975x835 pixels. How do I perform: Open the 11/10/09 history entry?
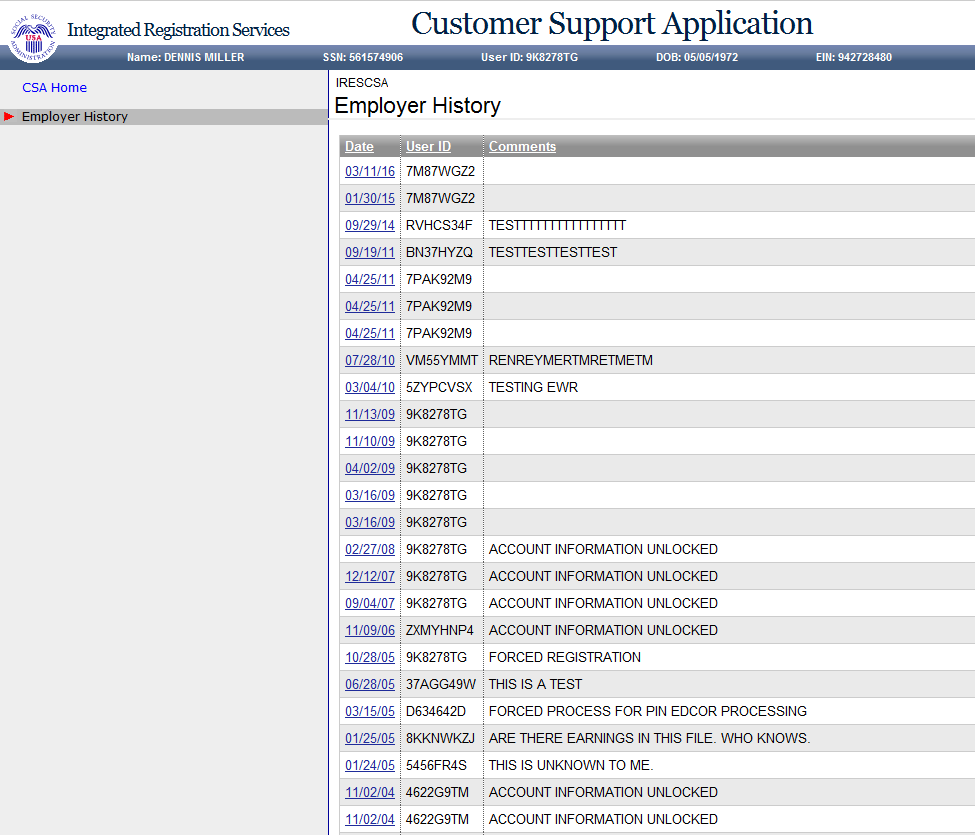(370, 441)
